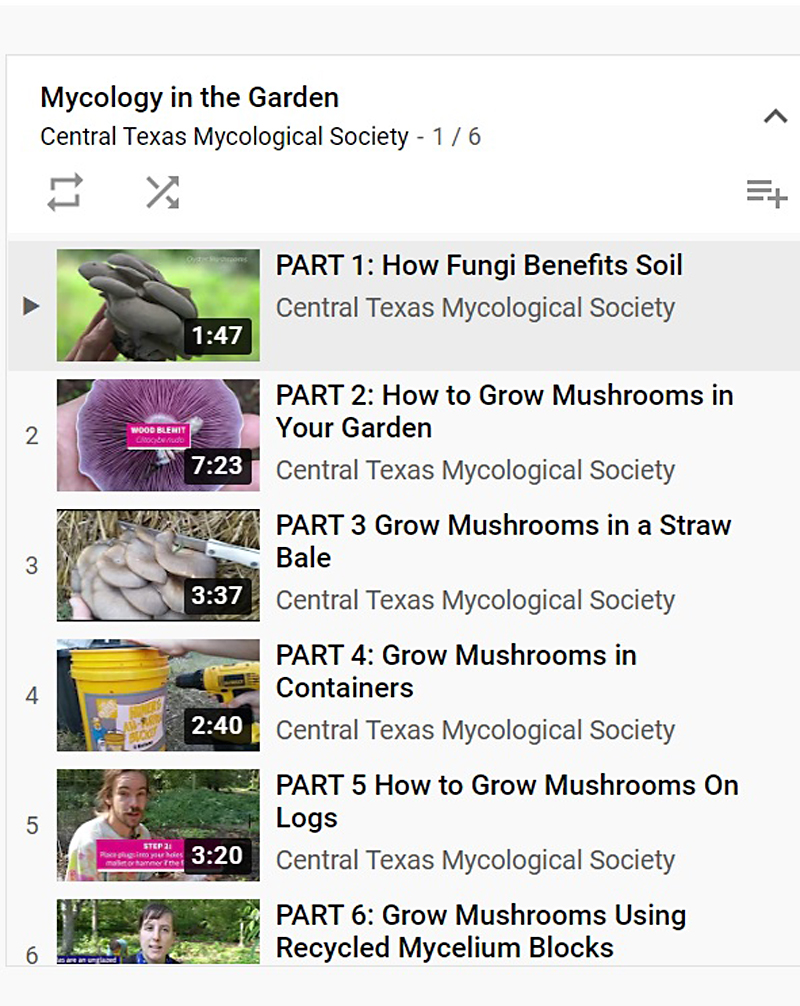This screenshot has height=1006, width=800.
Task: Play PART 5 How to Grow Mushrooms On Logs
Action: (x=507, y=801)
